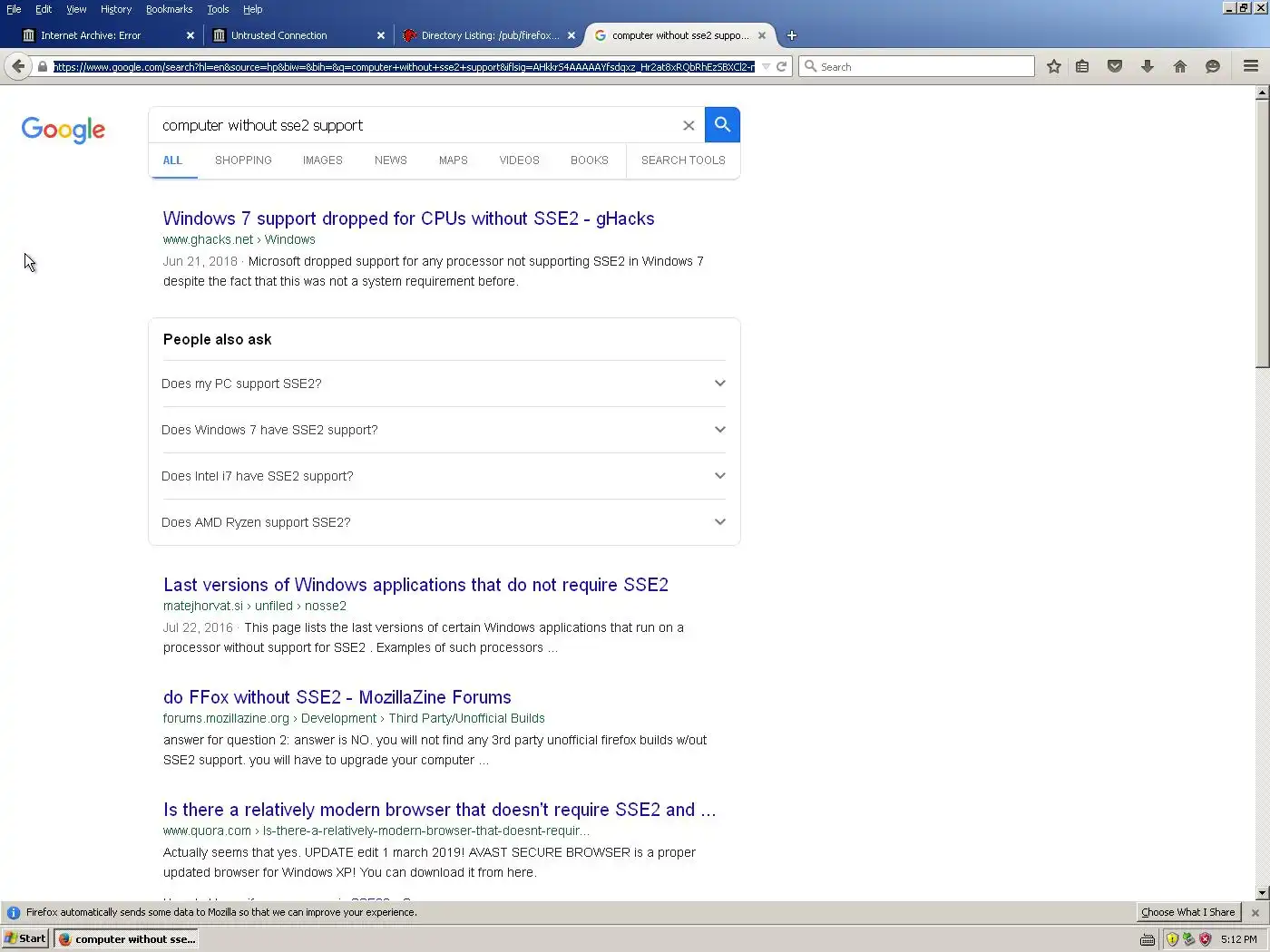The width and height of the screenshot is (1270, 952).
Task: Select the Images search filter
Action: [323, 160]
